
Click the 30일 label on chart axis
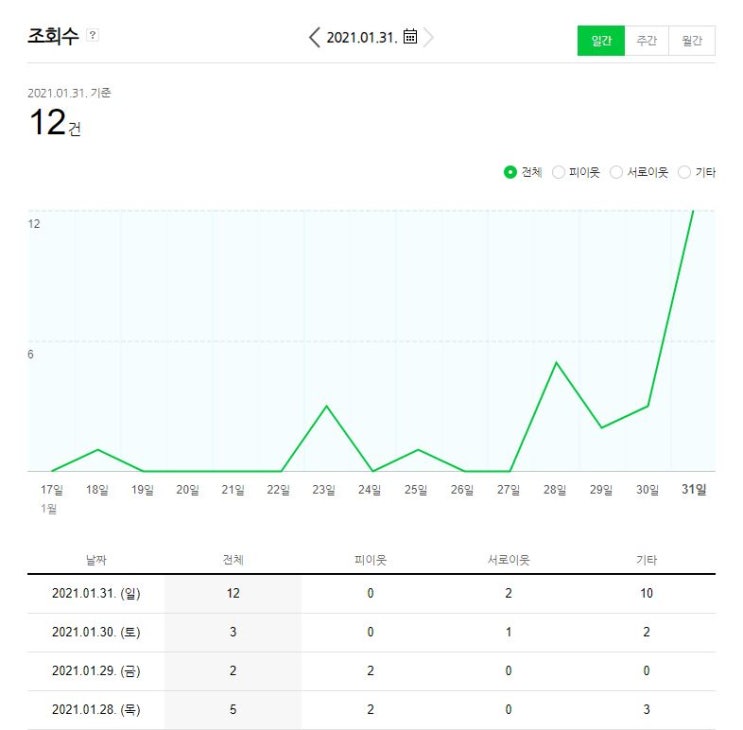pyautogui.click(x=647, y=489)
